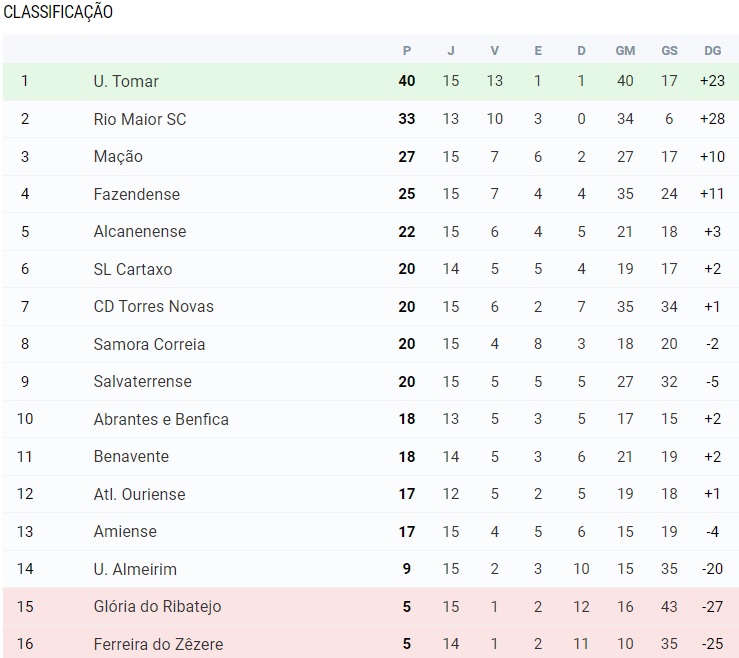The width and height of the screenshot is (739, 658).
Task: Select CD Torres Novas team
Action: click(x=153, y=306)
